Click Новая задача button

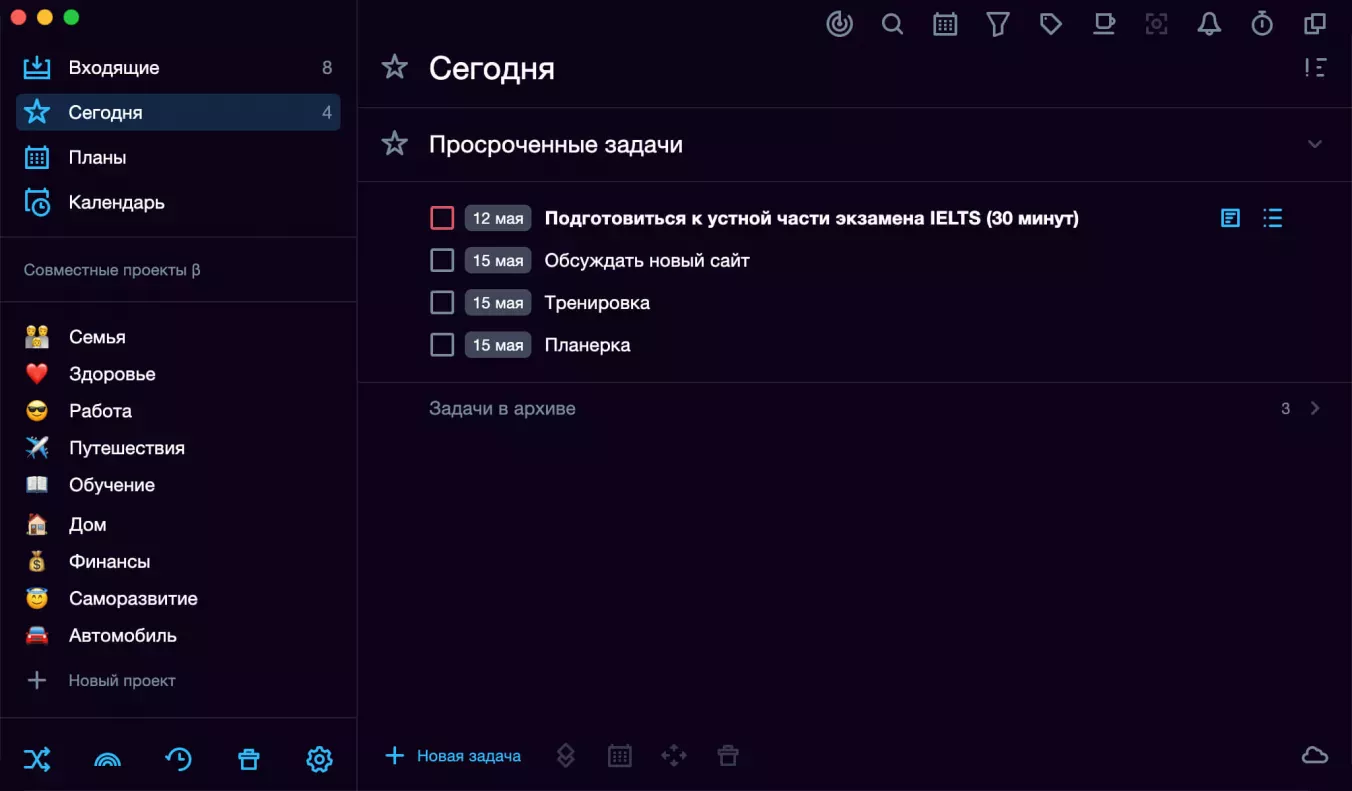click(x=453, y=756)
